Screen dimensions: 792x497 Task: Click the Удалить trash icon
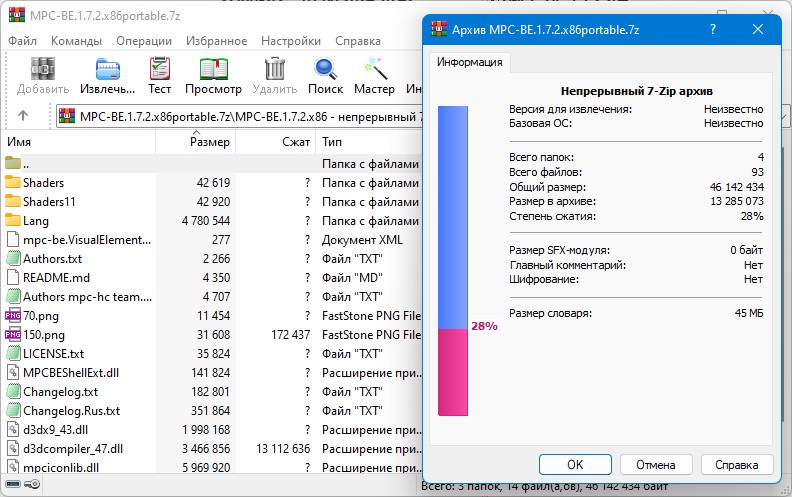point(275,69)
